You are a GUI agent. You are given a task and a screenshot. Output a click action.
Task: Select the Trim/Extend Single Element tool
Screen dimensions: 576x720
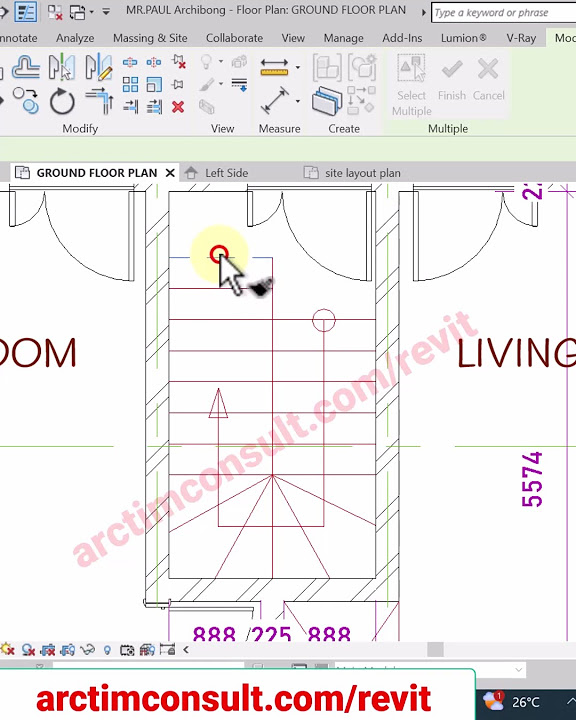click(x=130, y=107)
